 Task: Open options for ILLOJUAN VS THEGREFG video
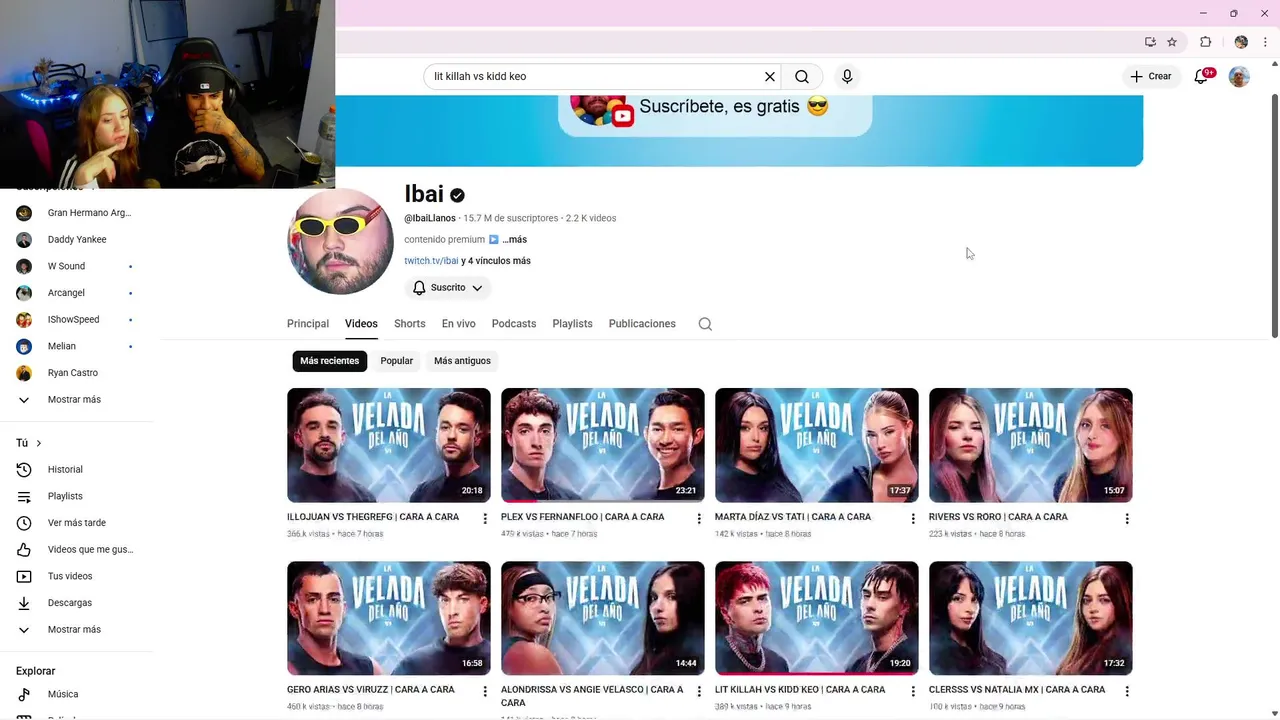(x=485, y=519)
